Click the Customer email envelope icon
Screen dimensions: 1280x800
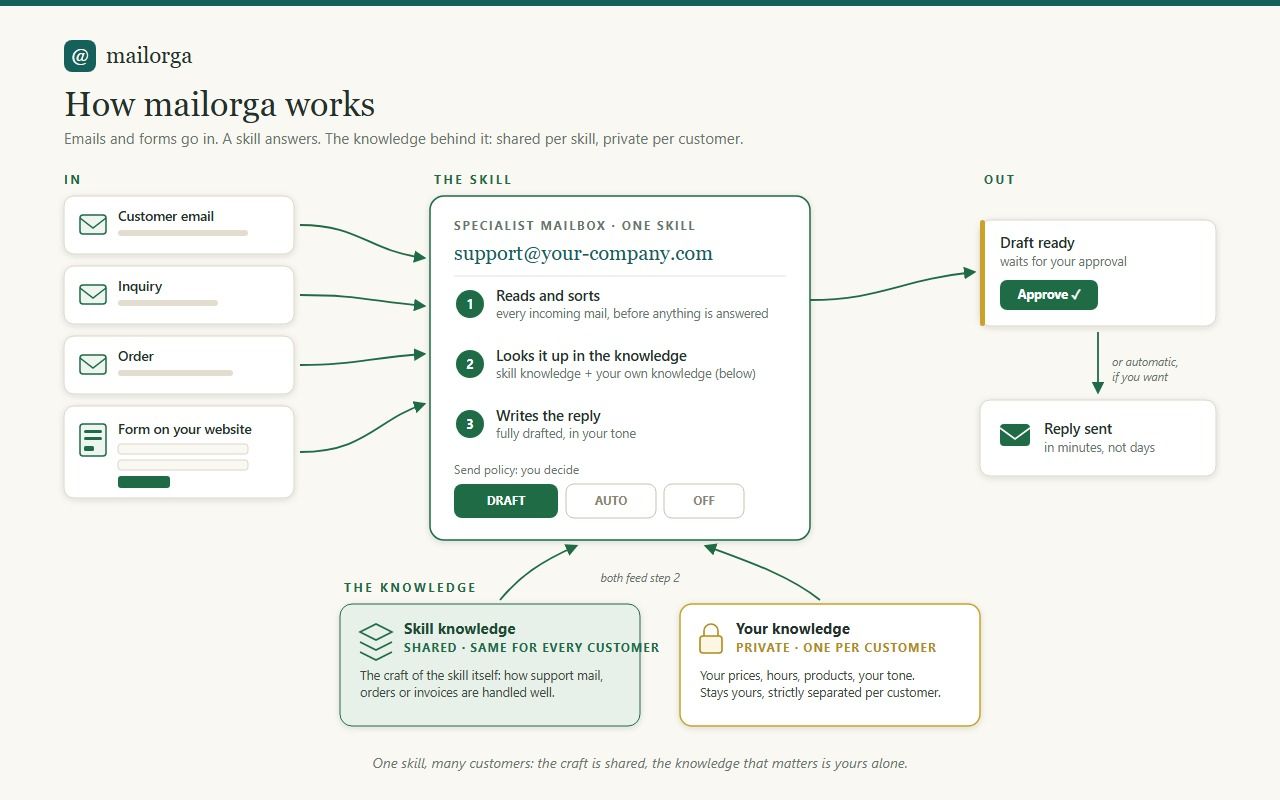(93, 224)
